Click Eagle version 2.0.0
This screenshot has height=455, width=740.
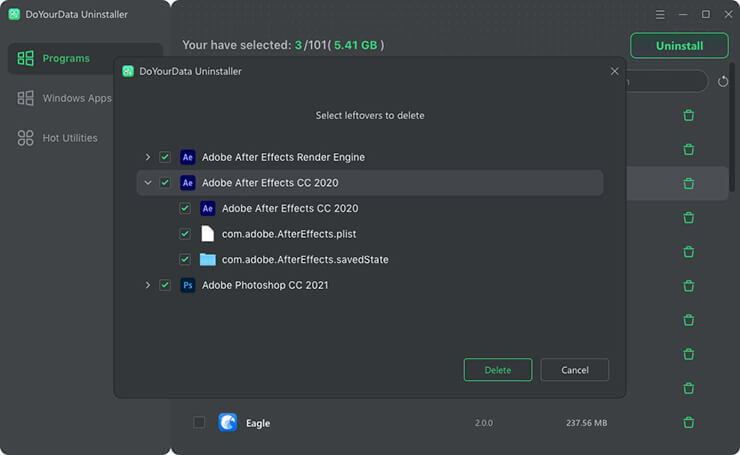click(484, 423)
